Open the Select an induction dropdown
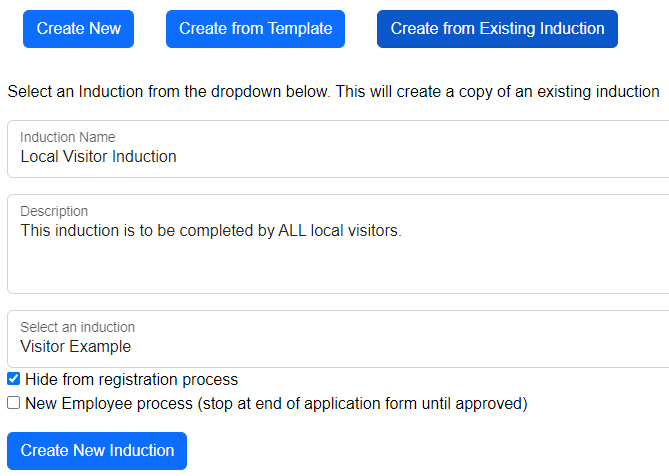Screen dimensions: 669x476 click(338, 339)
